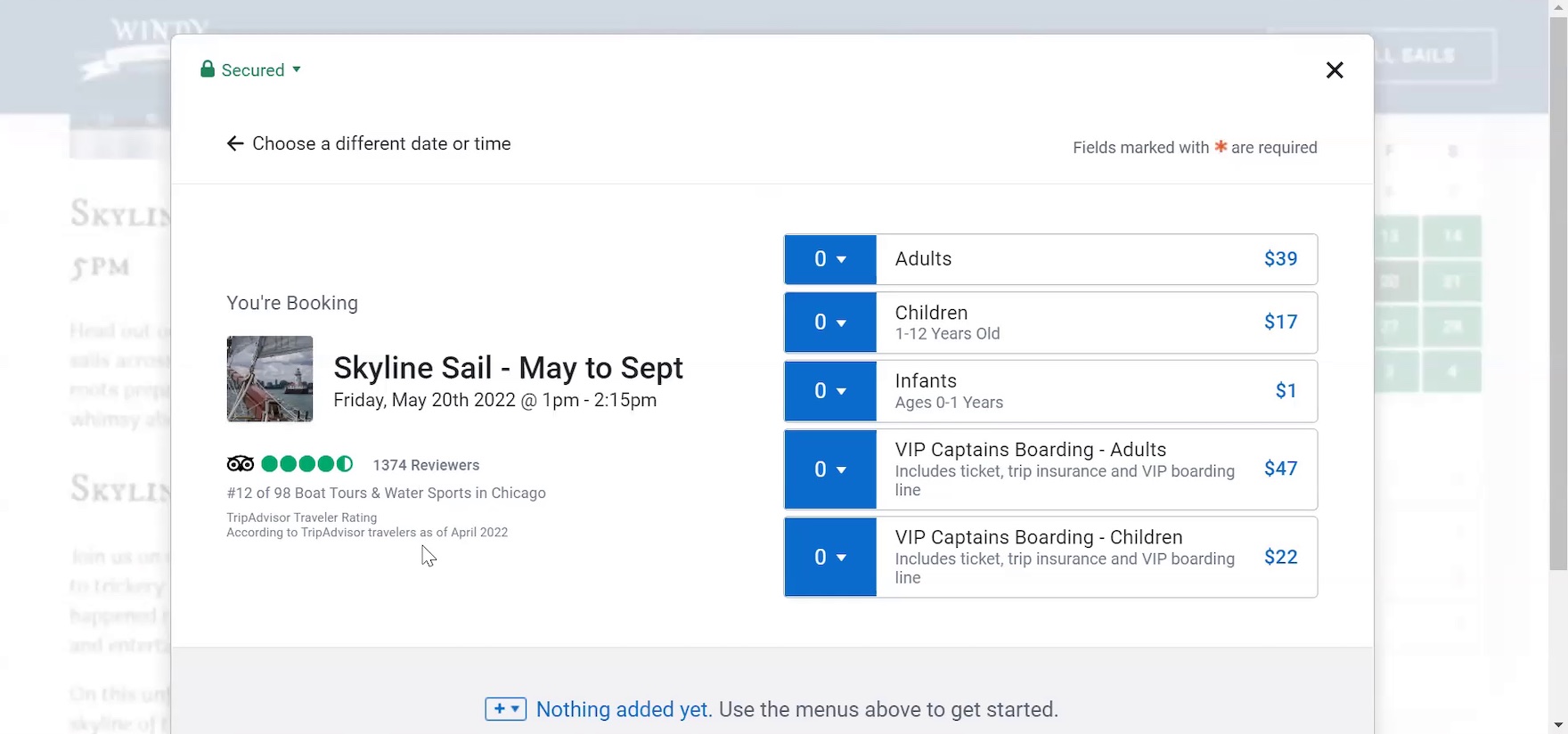Open the Adults quantity dropdown

829,259
